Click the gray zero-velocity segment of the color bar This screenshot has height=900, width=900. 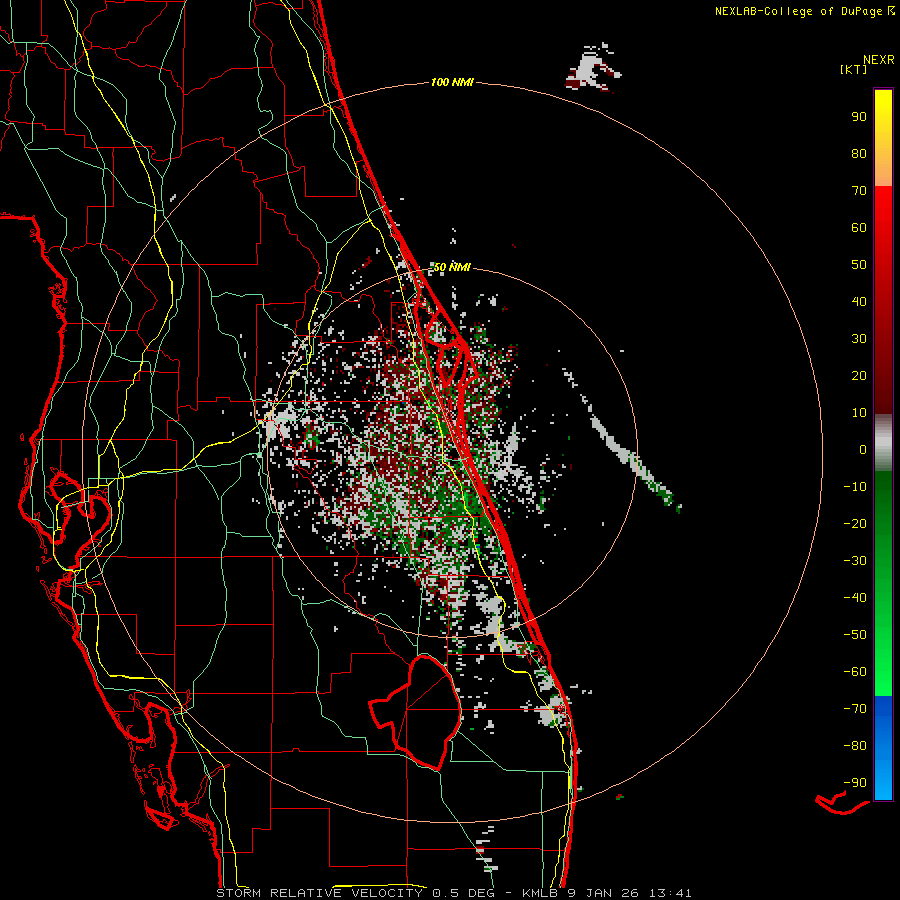click(883, 443)
